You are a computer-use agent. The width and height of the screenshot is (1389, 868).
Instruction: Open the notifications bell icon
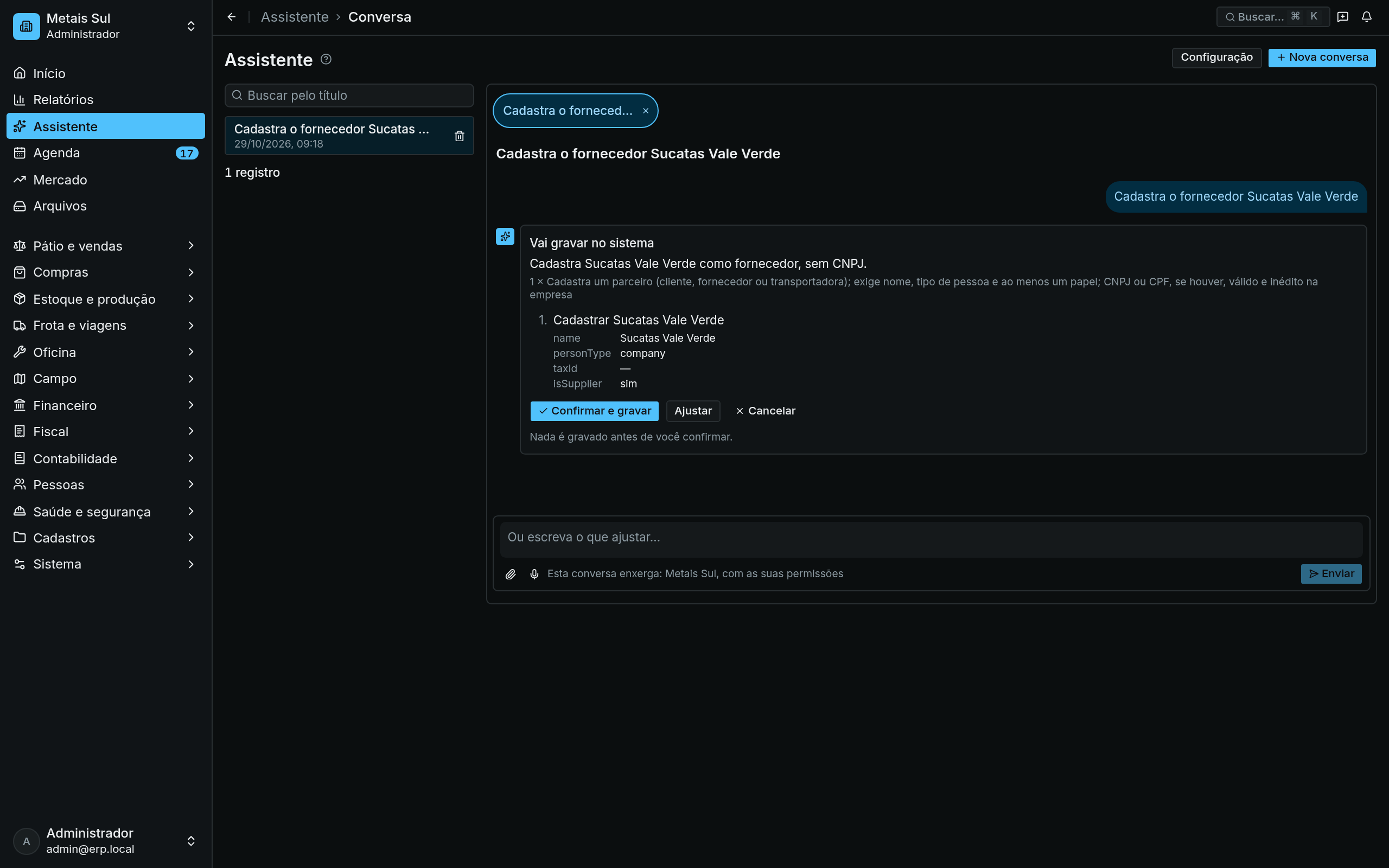[1367, 17]
